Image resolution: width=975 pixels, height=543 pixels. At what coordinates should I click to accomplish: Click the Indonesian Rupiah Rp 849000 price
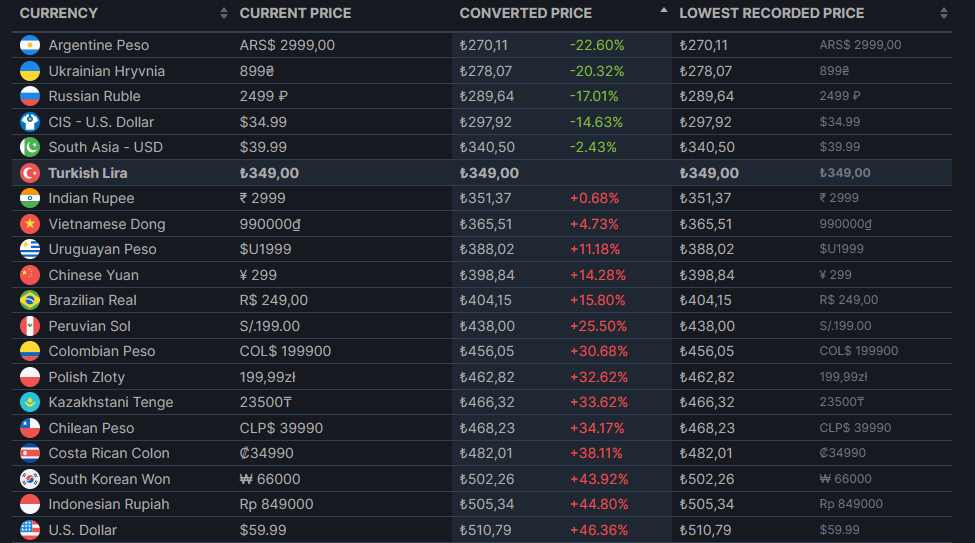276,504
